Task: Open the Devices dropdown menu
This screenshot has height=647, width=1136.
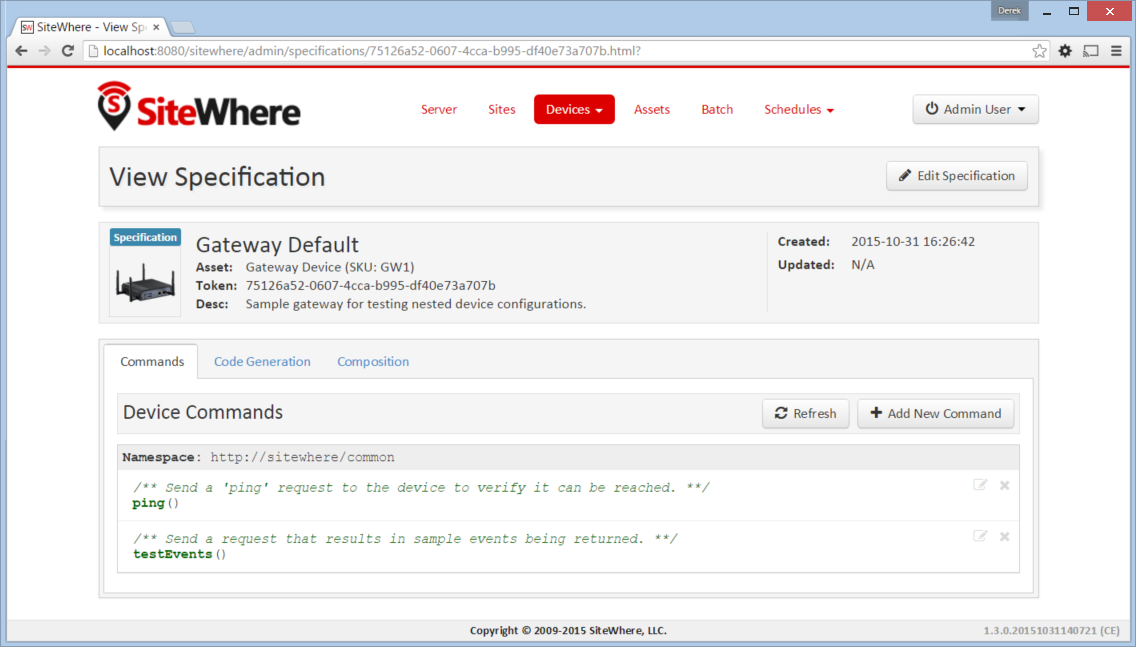Action: point(574,109)
